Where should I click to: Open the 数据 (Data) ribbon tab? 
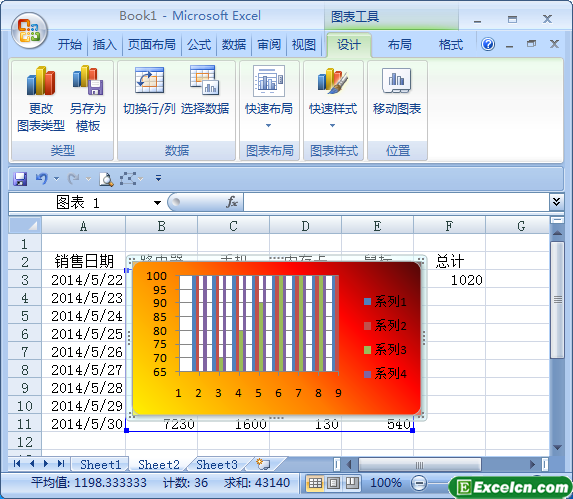point(234,45)
